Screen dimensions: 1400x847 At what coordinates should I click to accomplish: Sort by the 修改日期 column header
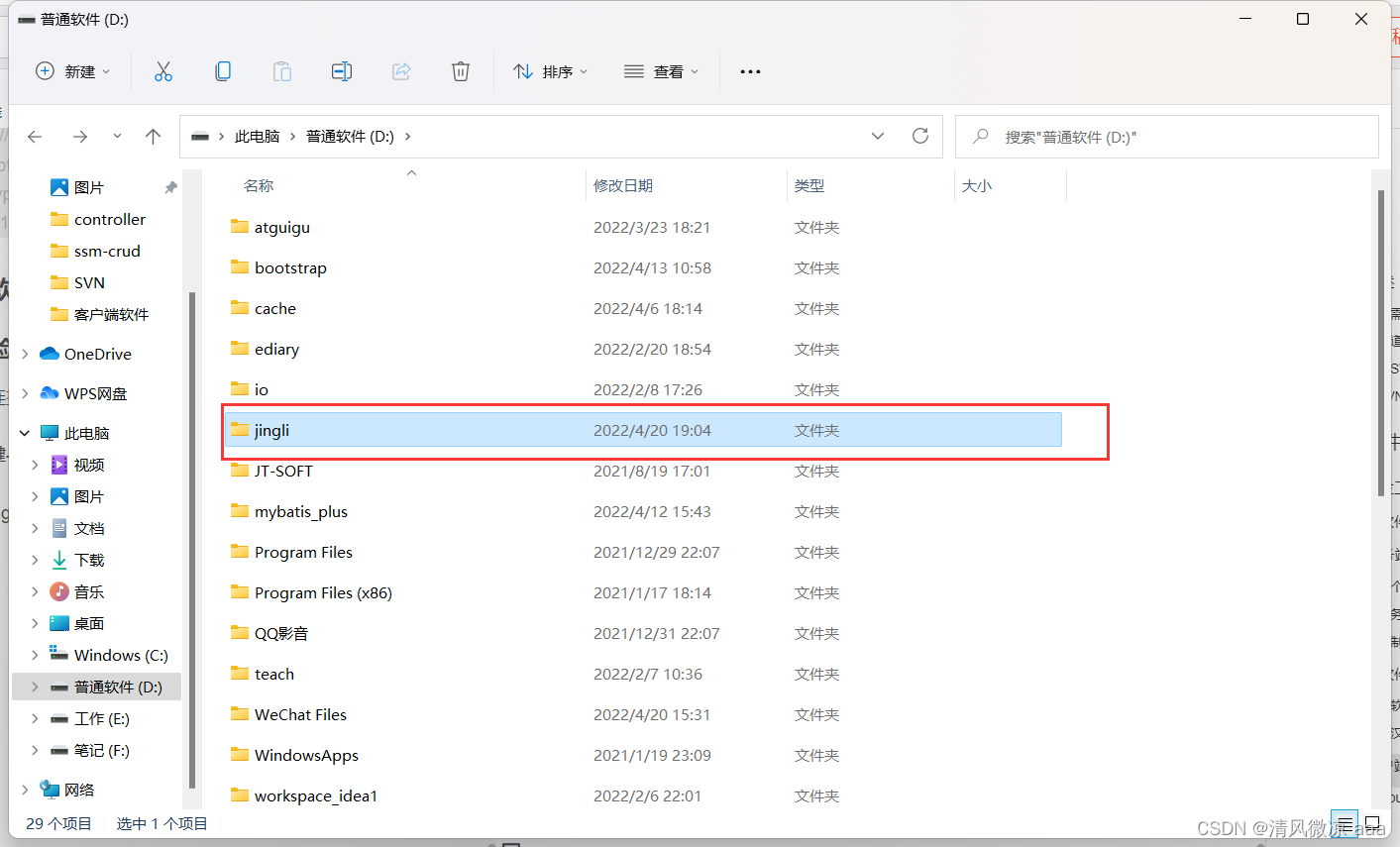[623, 185]
